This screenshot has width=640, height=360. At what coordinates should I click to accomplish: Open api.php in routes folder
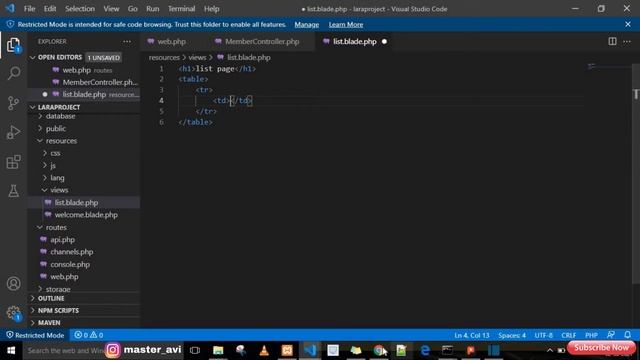[62, 240]
